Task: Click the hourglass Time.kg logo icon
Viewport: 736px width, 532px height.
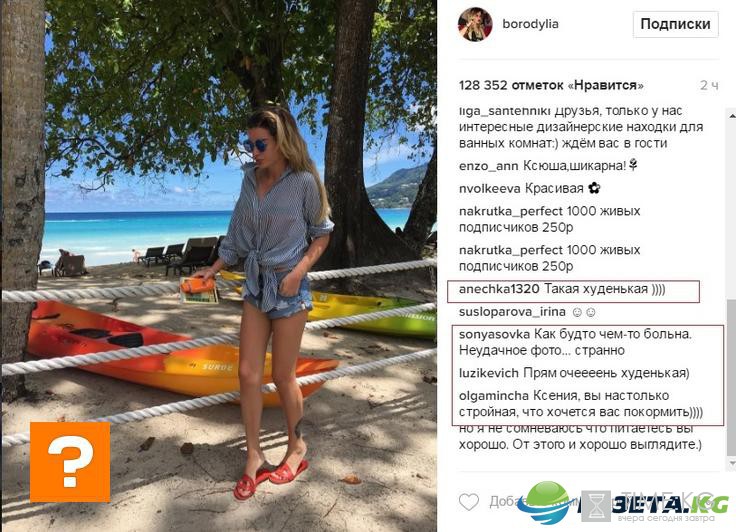Action: (x=596, y=506)
